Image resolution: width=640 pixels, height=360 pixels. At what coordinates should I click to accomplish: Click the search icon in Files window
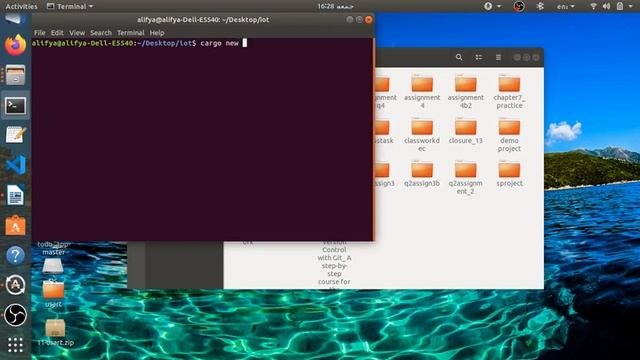pos(459,58)
